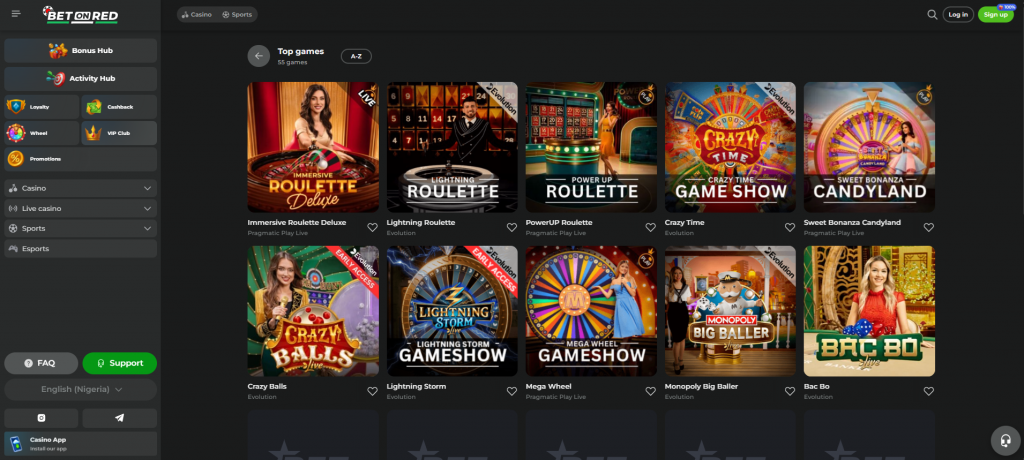Open Sweet Bonanza Candyland thumbnail
Screen dimensions: 1024x460
coord(869,147)
